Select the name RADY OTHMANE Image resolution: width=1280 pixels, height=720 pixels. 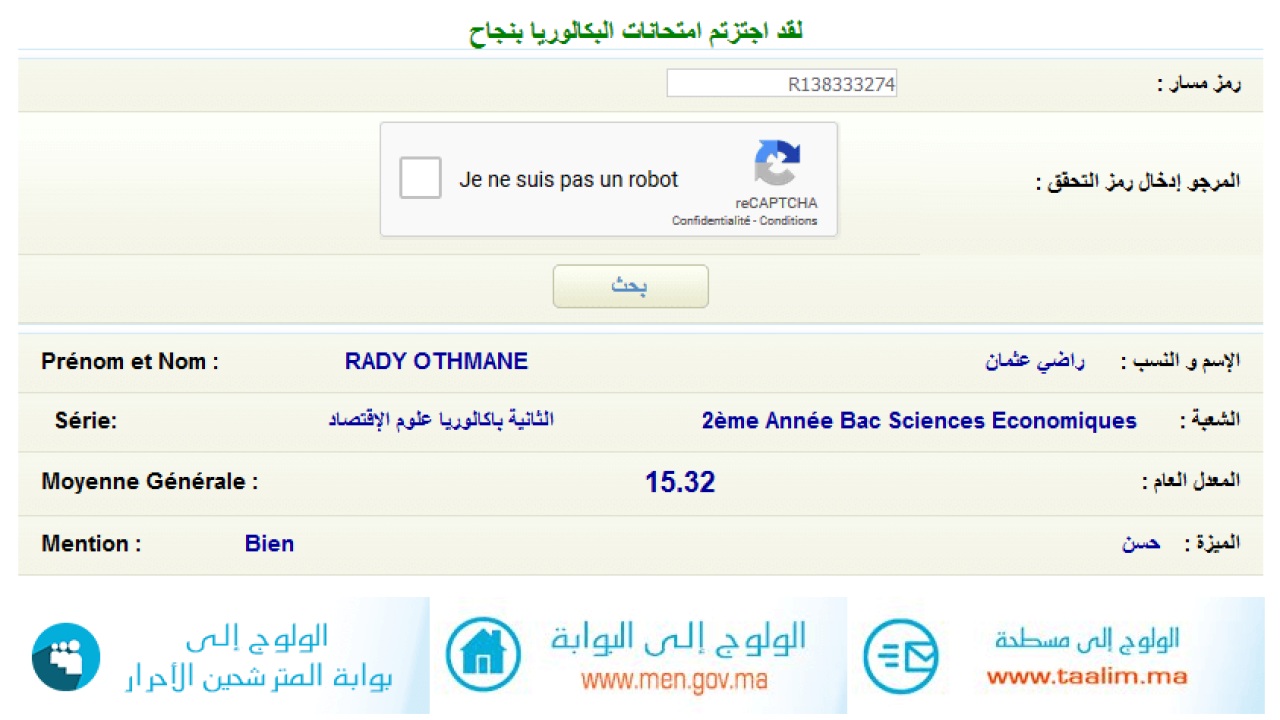click(x=436, y=362)
